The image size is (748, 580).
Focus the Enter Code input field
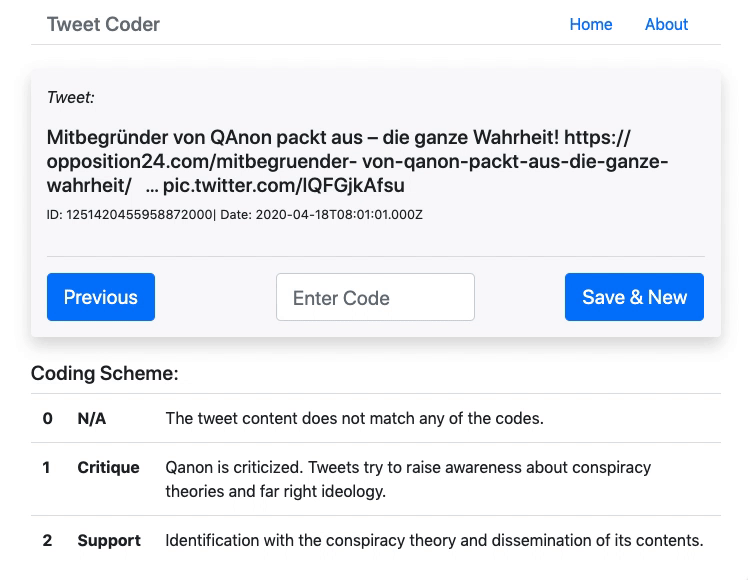(x=375, y=297)
